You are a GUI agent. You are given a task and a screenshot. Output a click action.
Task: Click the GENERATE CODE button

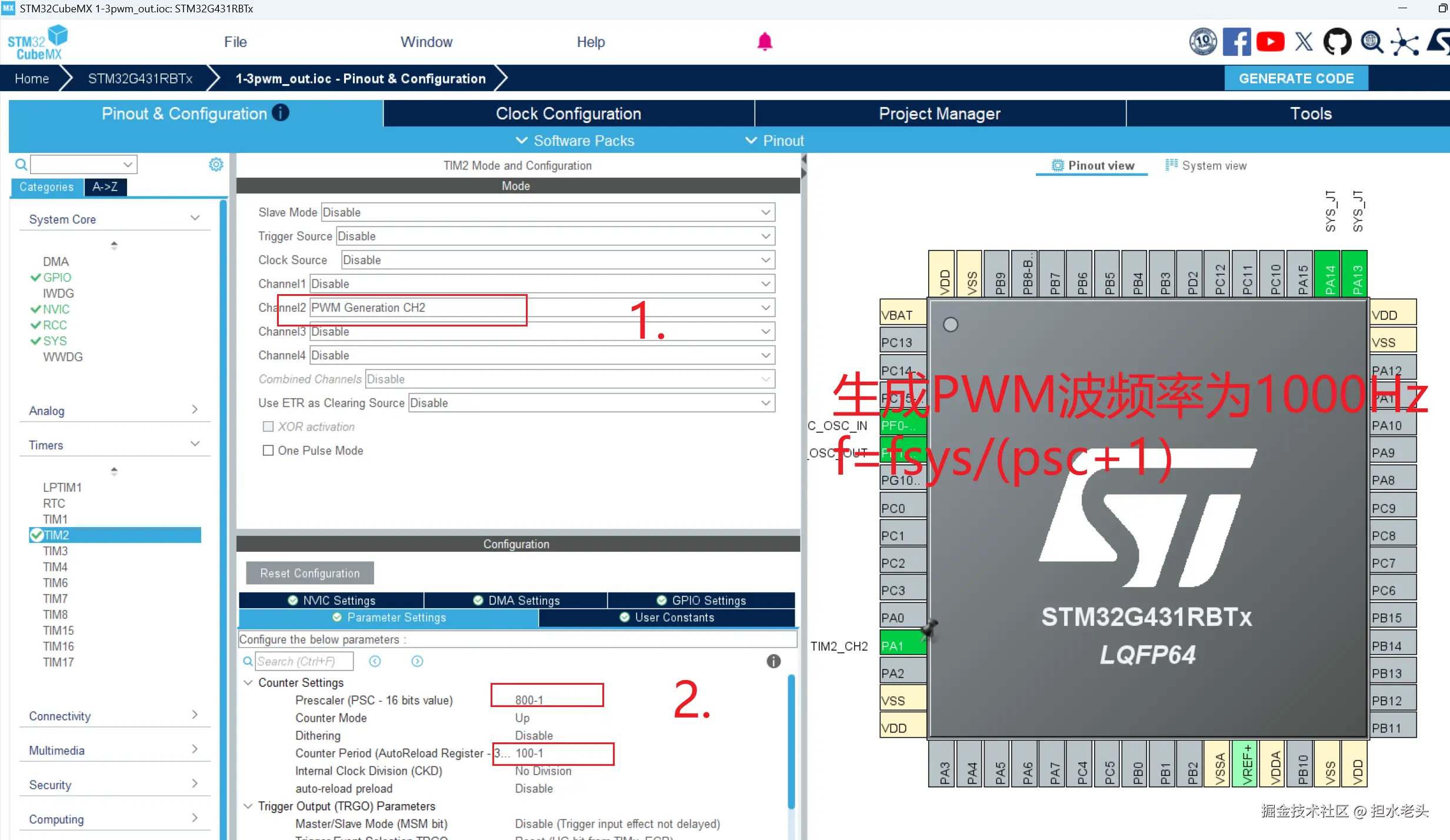1296,78
